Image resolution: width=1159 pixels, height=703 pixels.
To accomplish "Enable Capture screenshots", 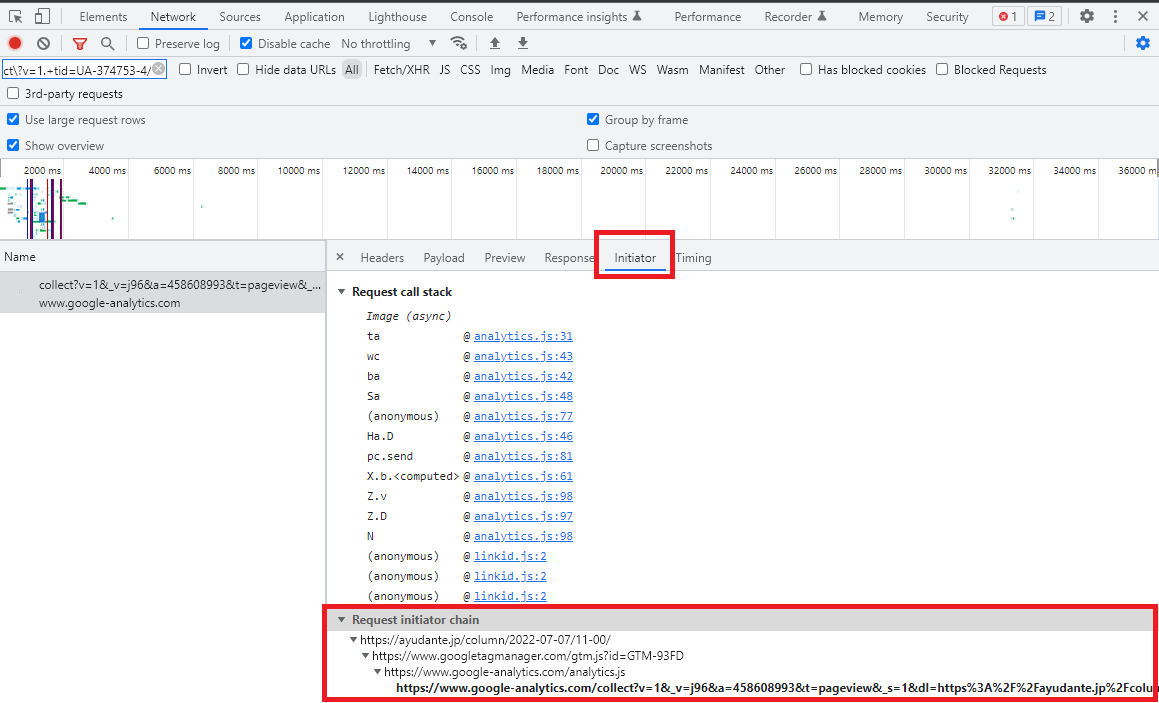I will [593, 145].
